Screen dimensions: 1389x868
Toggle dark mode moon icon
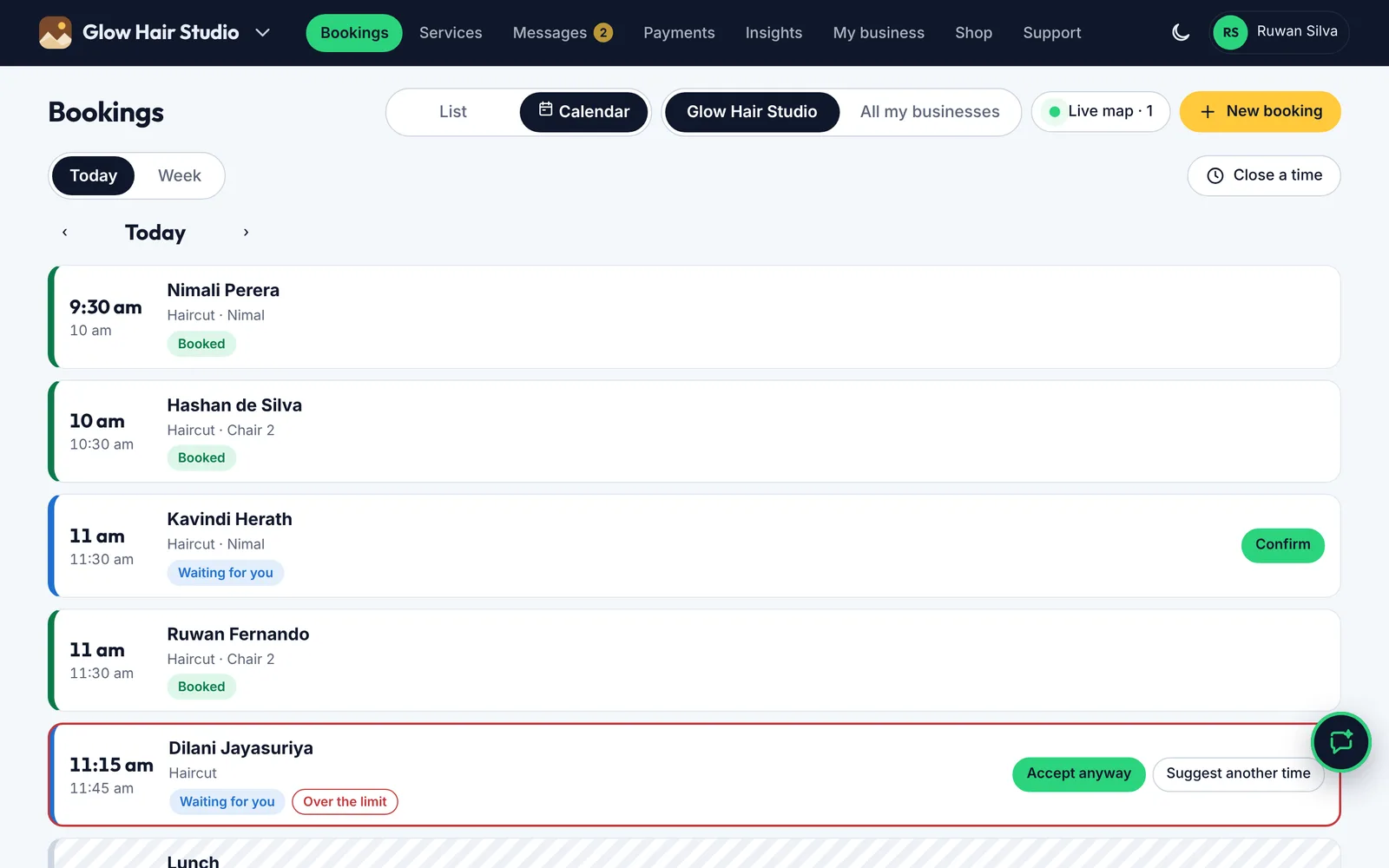1181,33
